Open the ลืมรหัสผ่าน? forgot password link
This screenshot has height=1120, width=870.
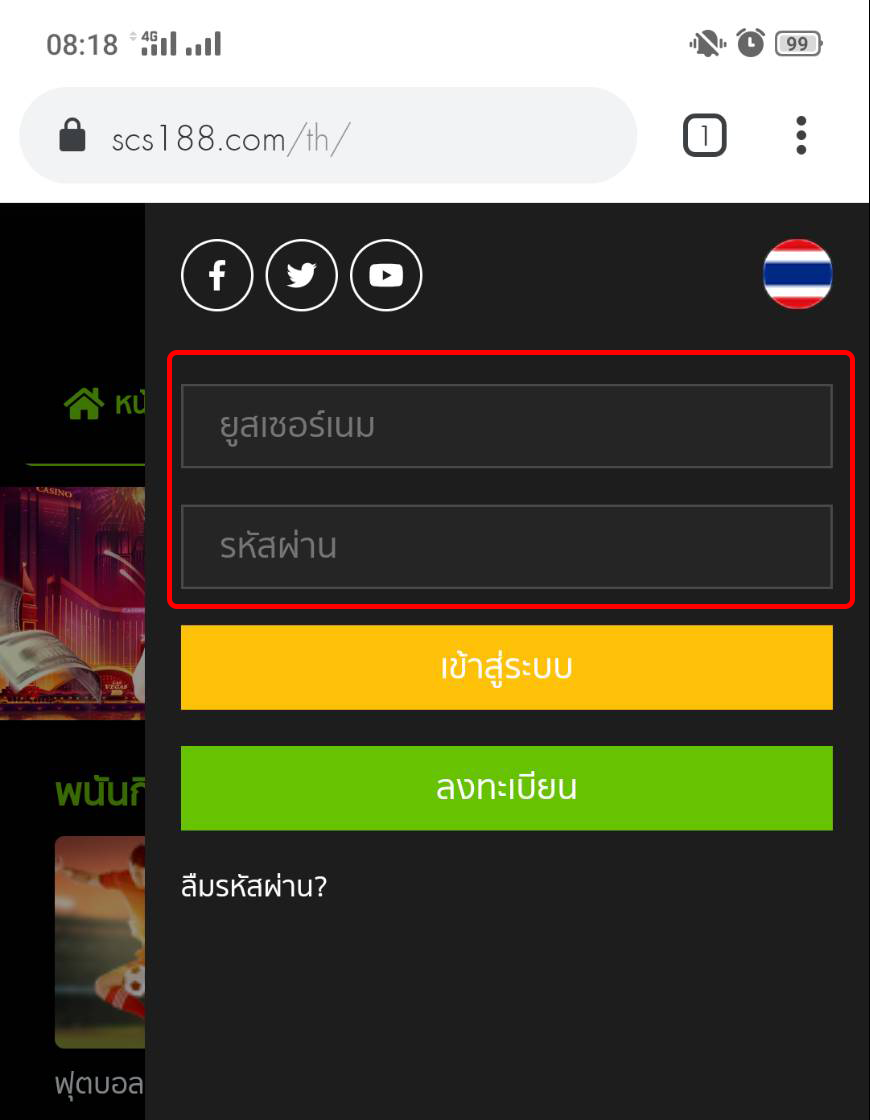point(254,886)
